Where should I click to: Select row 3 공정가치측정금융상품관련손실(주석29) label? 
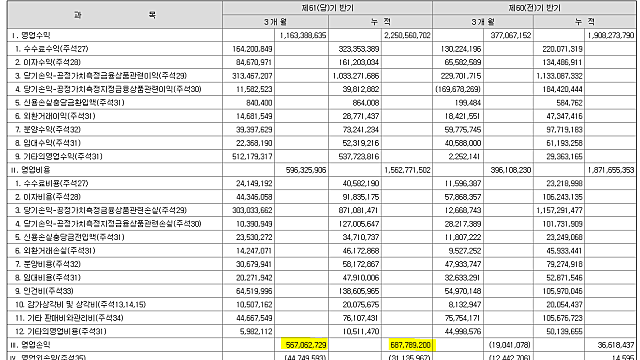pos(101,211)
